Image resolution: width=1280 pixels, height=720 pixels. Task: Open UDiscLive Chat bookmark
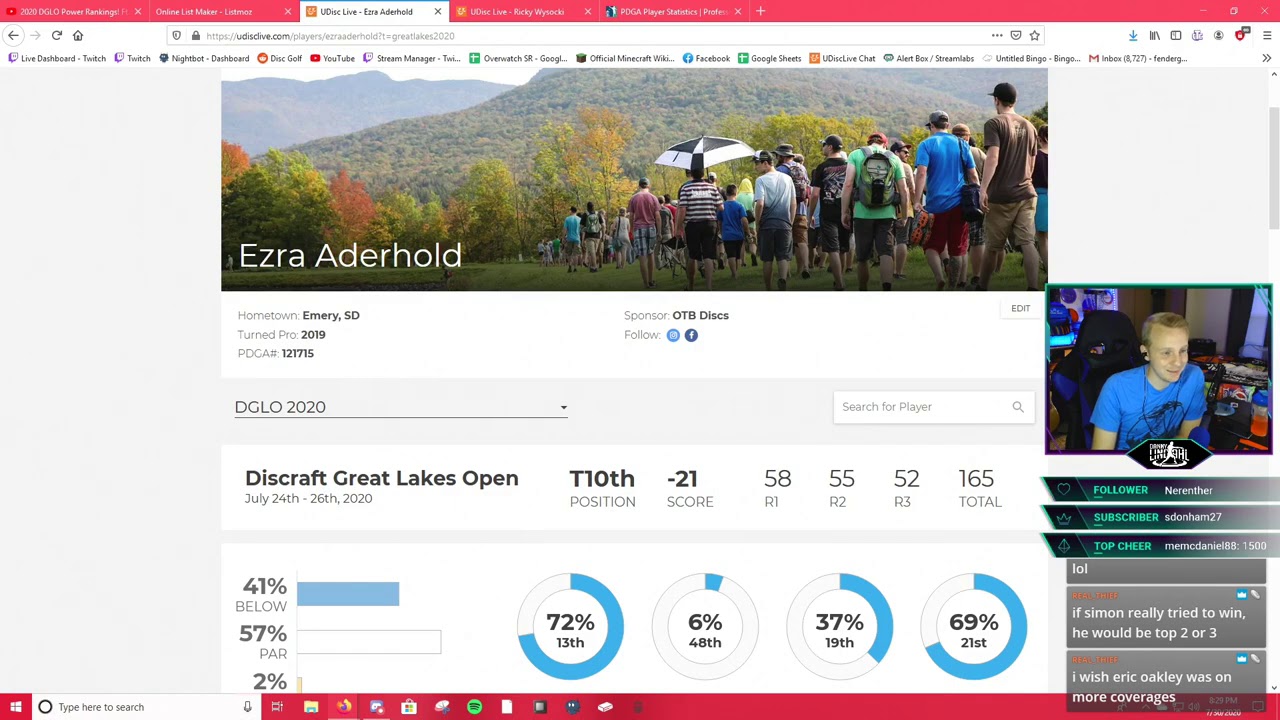pyautogui.click(x=842, y=58)
